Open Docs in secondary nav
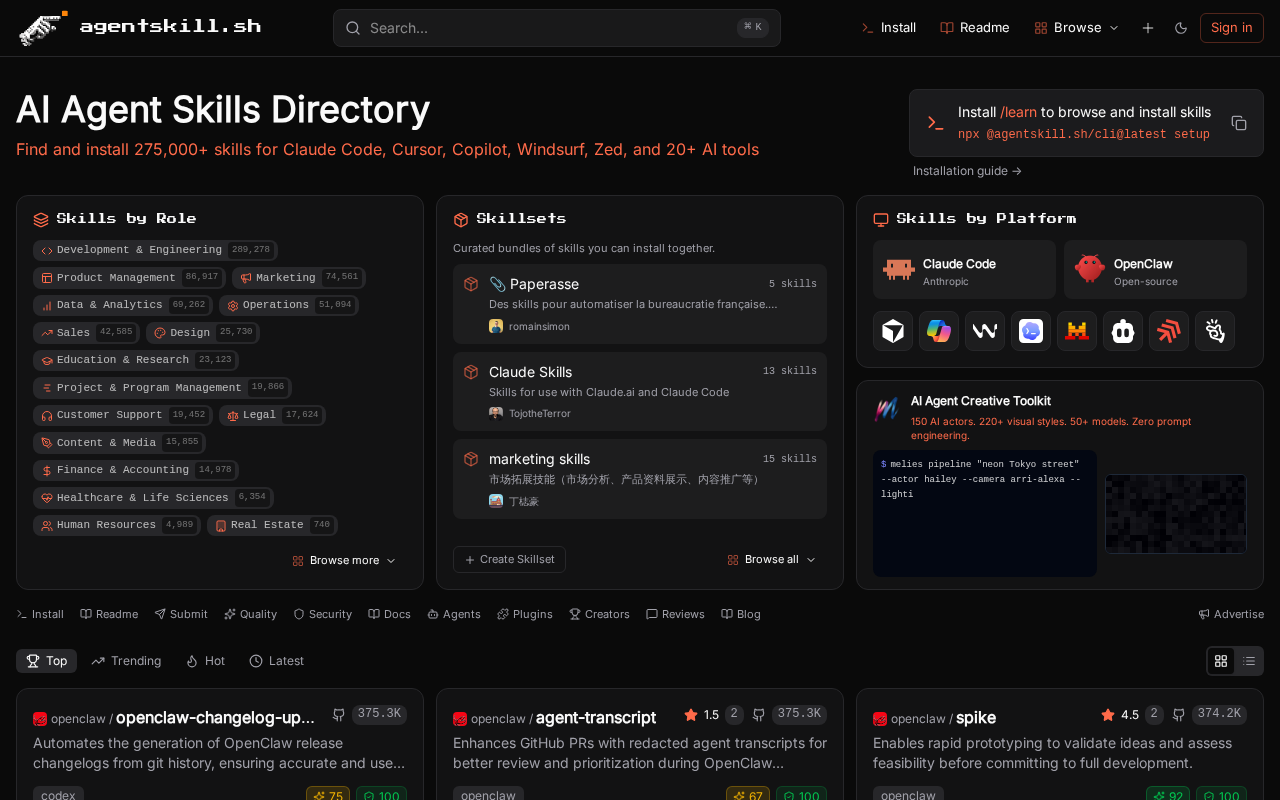 coord(389,614)
